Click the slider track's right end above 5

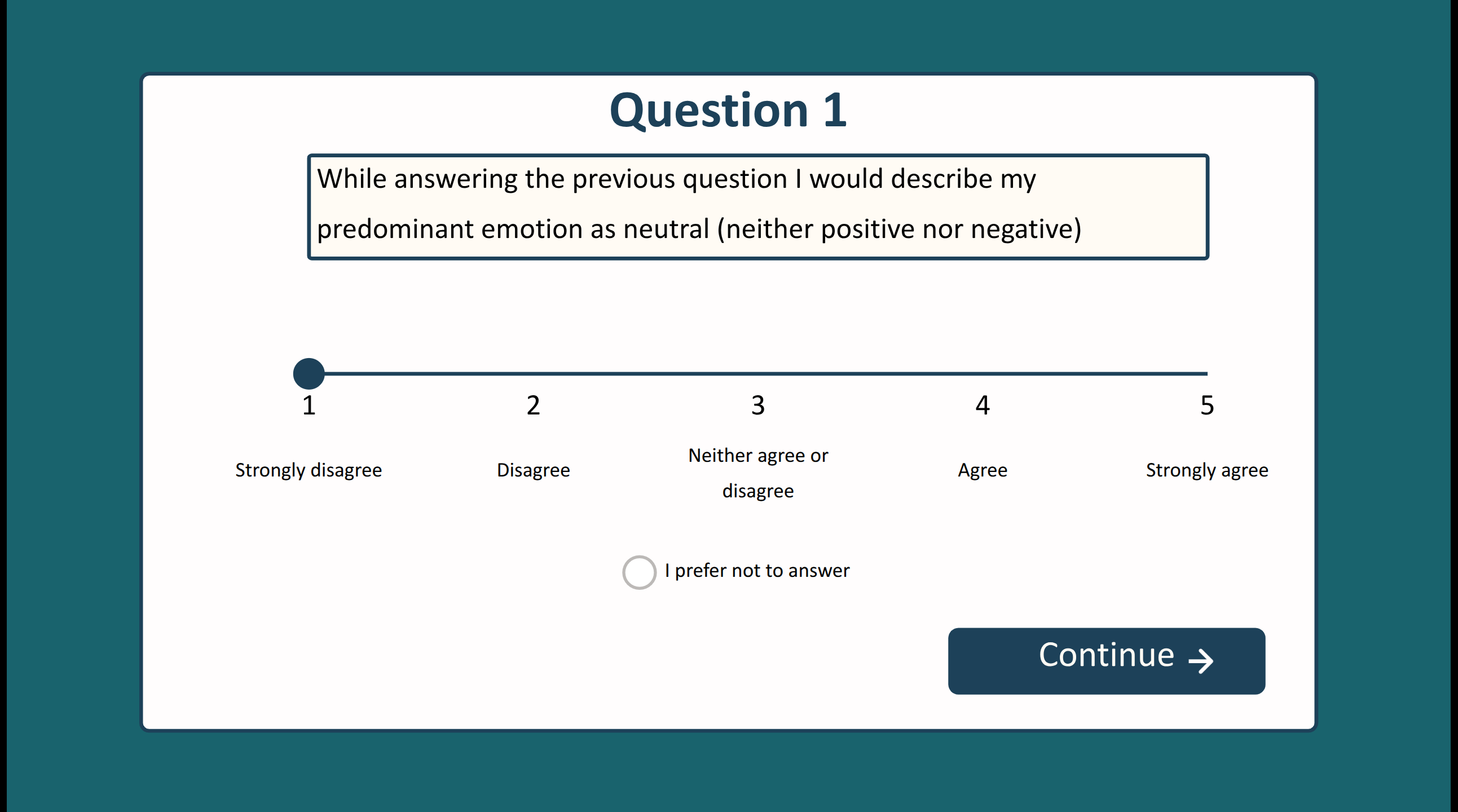tap(1205, 373)
